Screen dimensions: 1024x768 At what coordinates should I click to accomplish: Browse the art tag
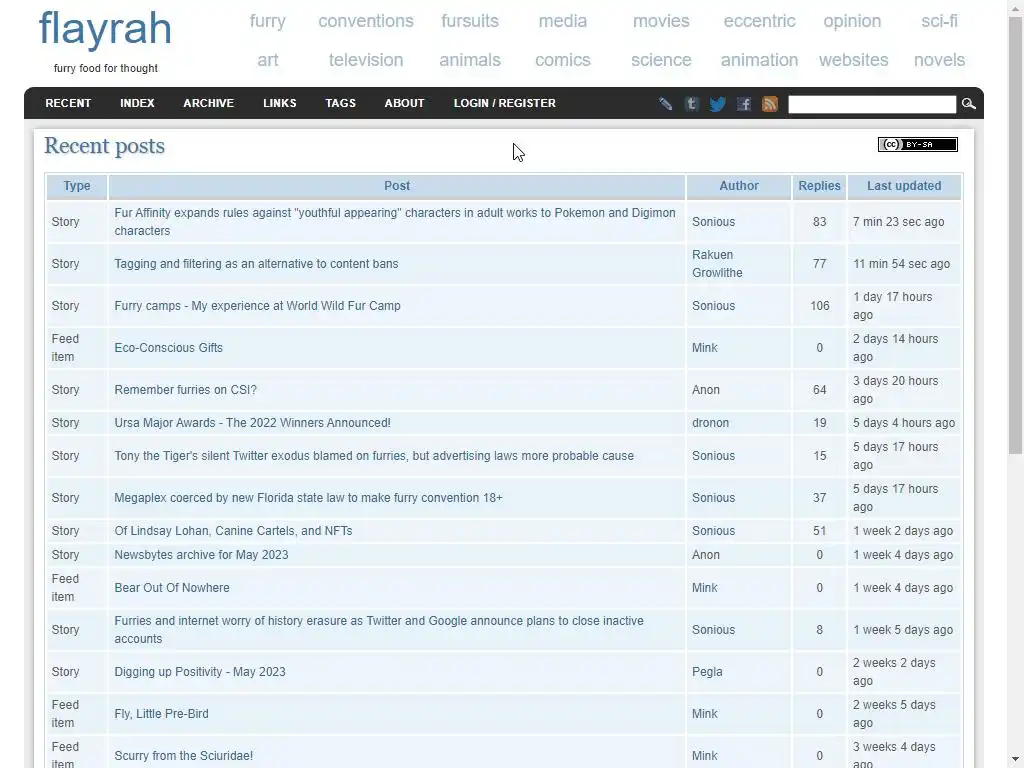click(268, 60)
